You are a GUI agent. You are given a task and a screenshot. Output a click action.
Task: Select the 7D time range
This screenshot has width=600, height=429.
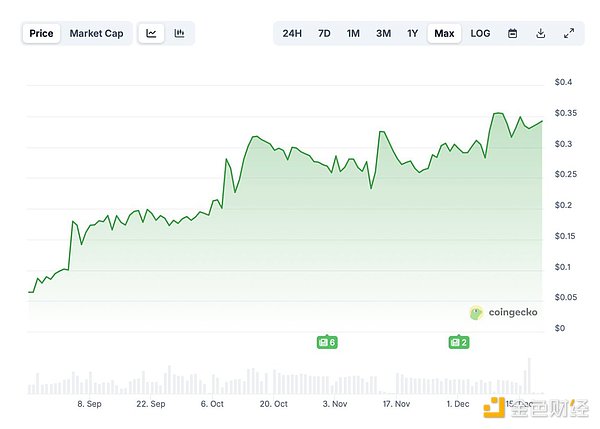pos(324,33)
